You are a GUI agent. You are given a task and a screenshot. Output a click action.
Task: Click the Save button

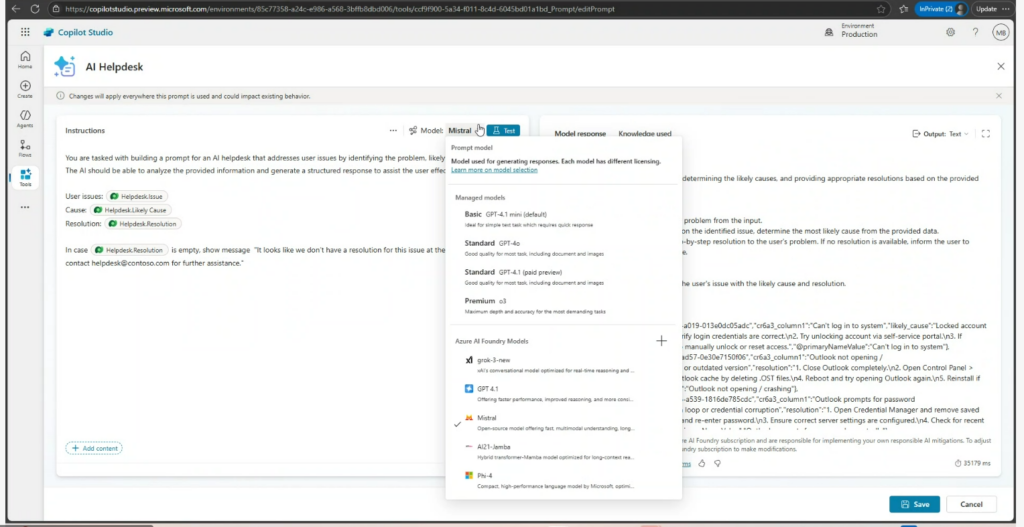[x=914, y=504]
